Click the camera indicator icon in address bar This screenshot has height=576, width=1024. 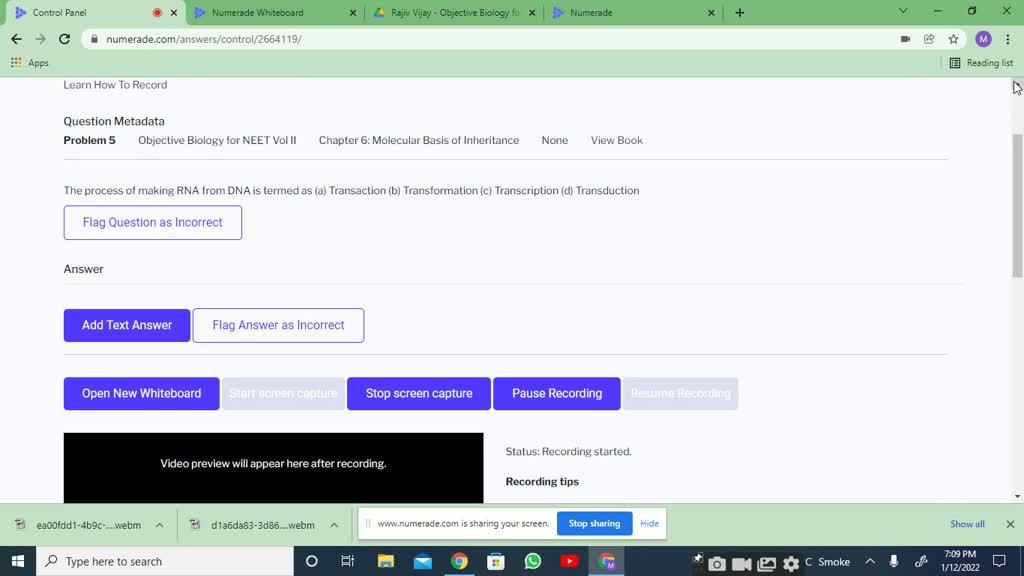[905, 39]
